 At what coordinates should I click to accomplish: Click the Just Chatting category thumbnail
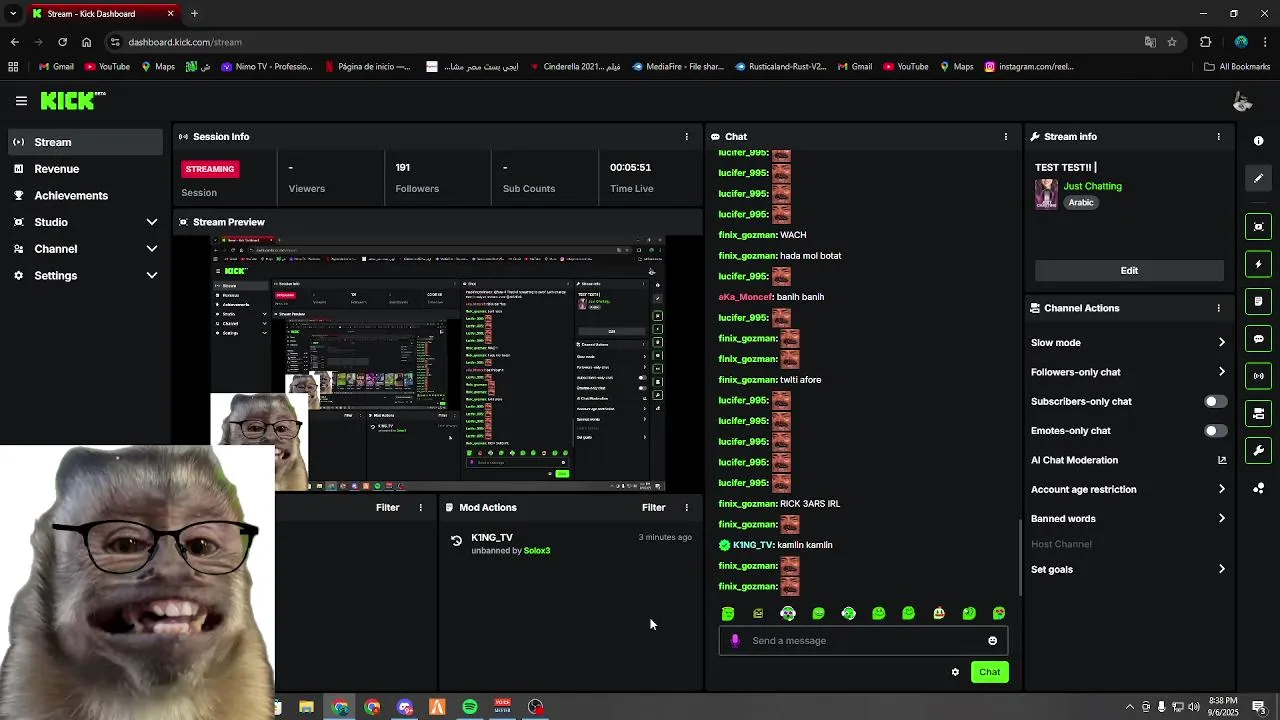[x=1046, y=193]
